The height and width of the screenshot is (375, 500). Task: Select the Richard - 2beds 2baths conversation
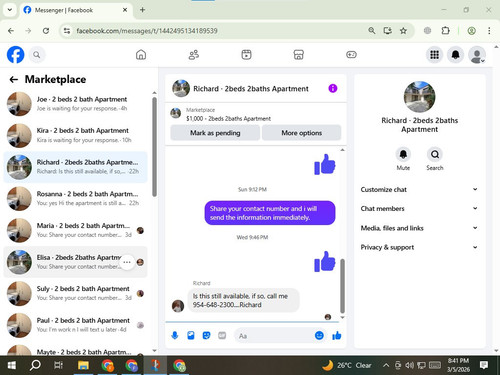pos(75,167)
